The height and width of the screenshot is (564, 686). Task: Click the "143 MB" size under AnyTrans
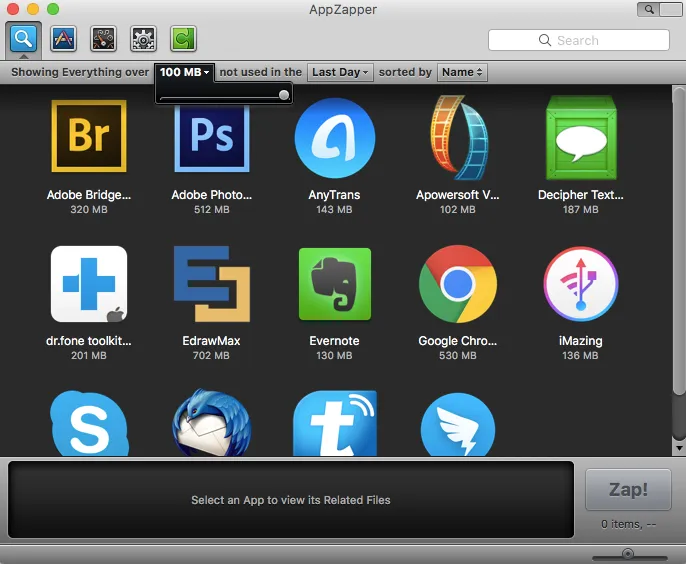point(334,210)
